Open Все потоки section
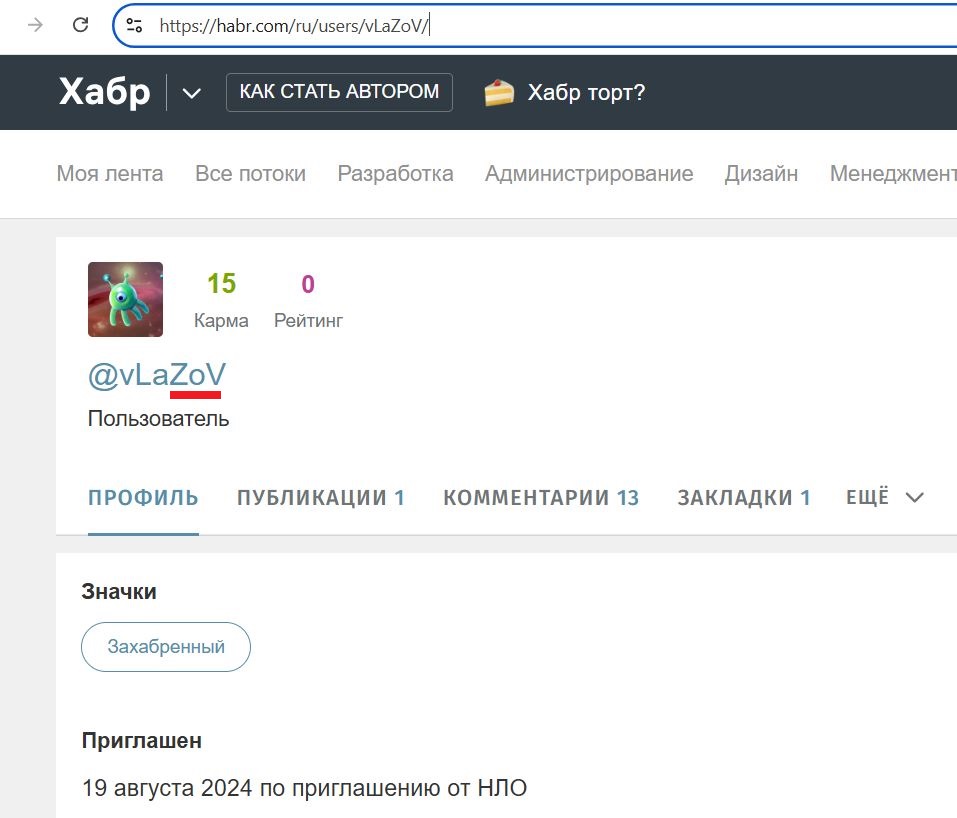 tap(250, 174)
